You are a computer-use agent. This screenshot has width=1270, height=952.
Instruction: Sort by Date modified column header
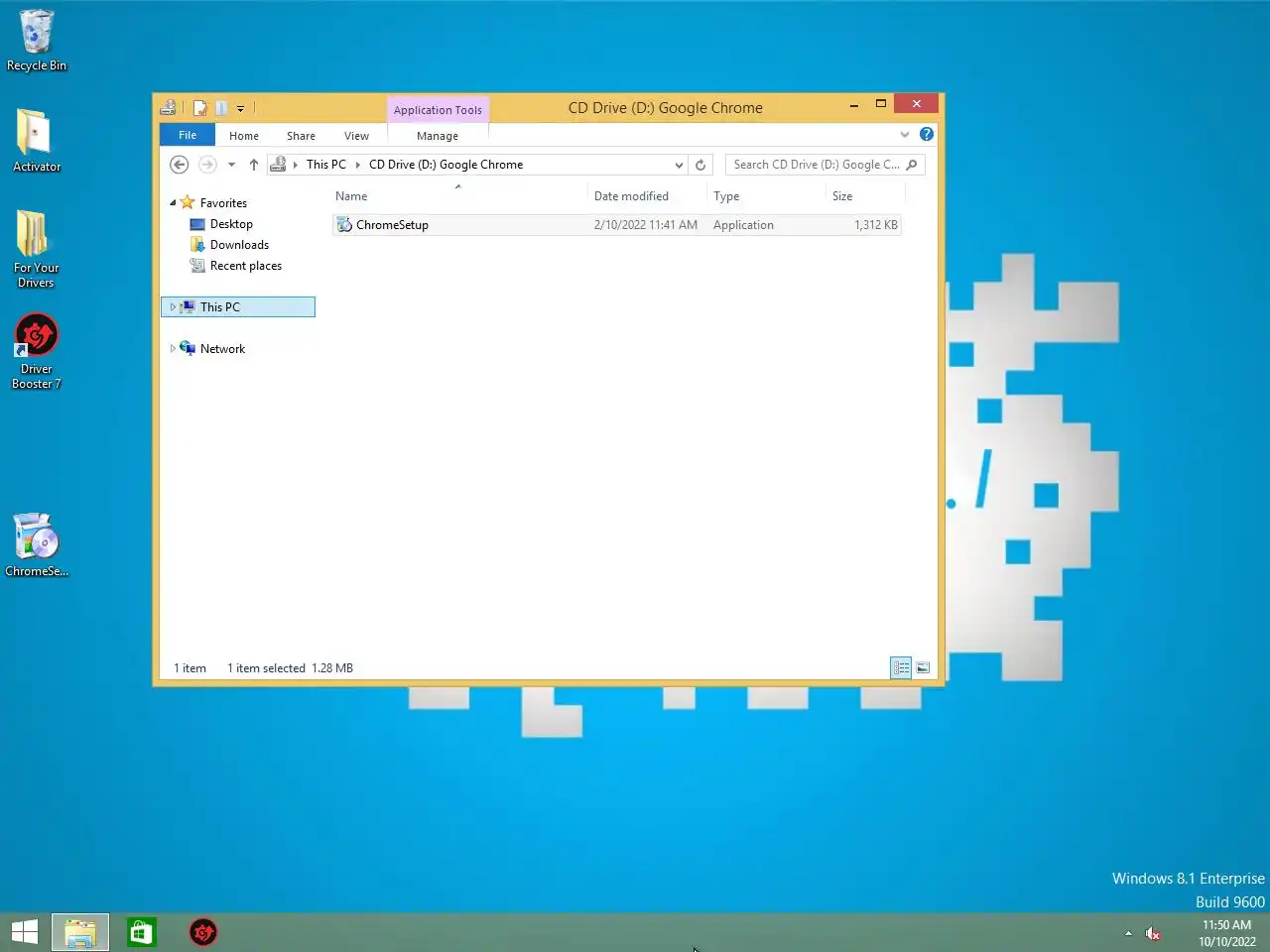tap(647, 196)
